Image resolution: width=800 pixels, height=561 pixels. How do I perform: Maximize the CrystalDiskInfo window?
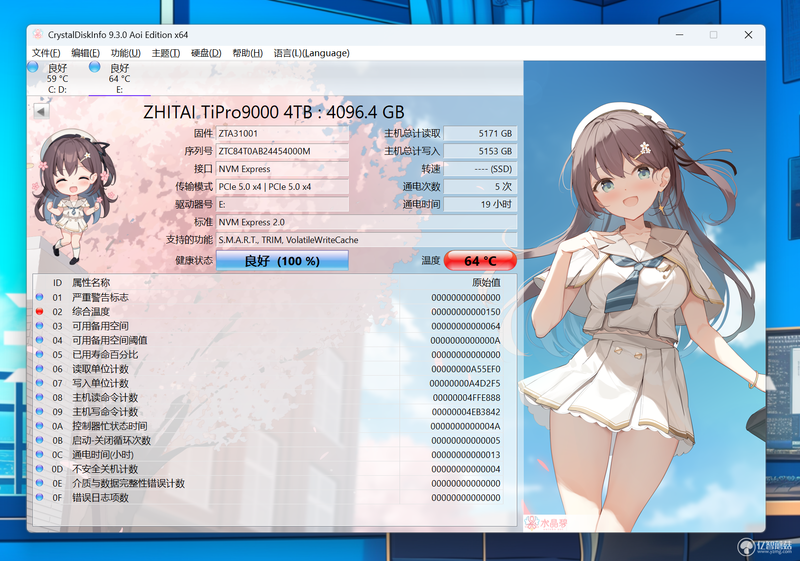coord(713,35)
